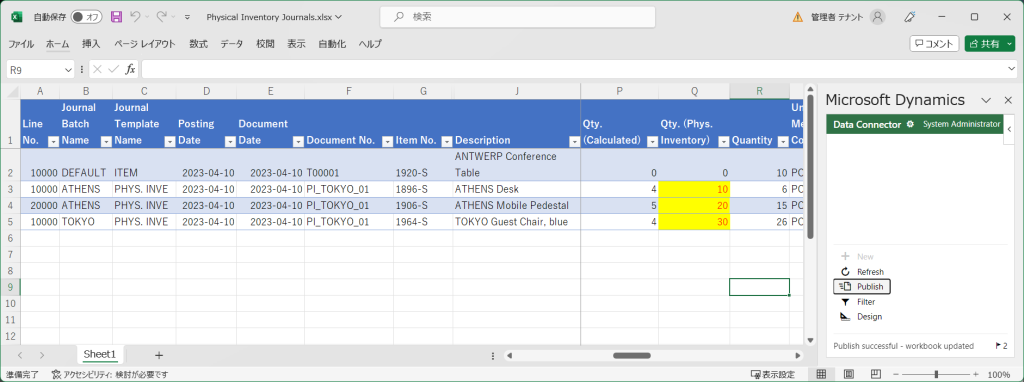Click the formula bar input area
The height and width of the screenshot is (382, 1024).
tap(573, 69)
